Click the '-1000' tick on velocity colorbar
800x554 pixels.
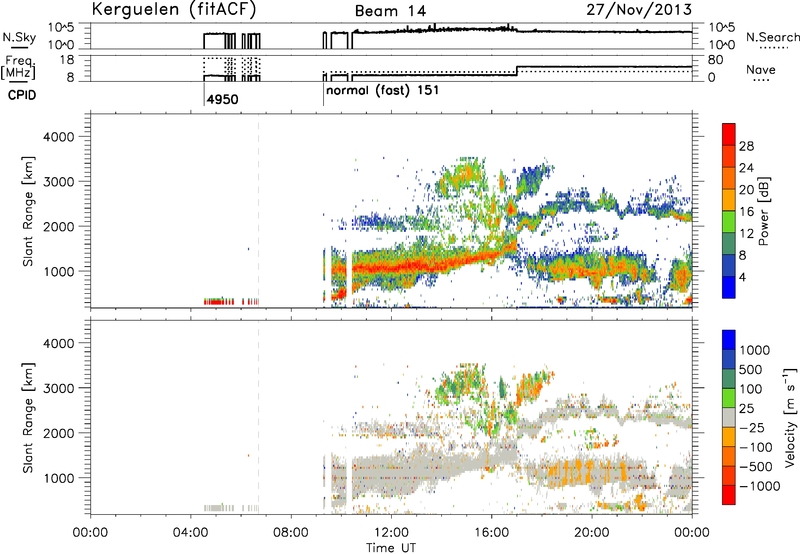(760, 486)
